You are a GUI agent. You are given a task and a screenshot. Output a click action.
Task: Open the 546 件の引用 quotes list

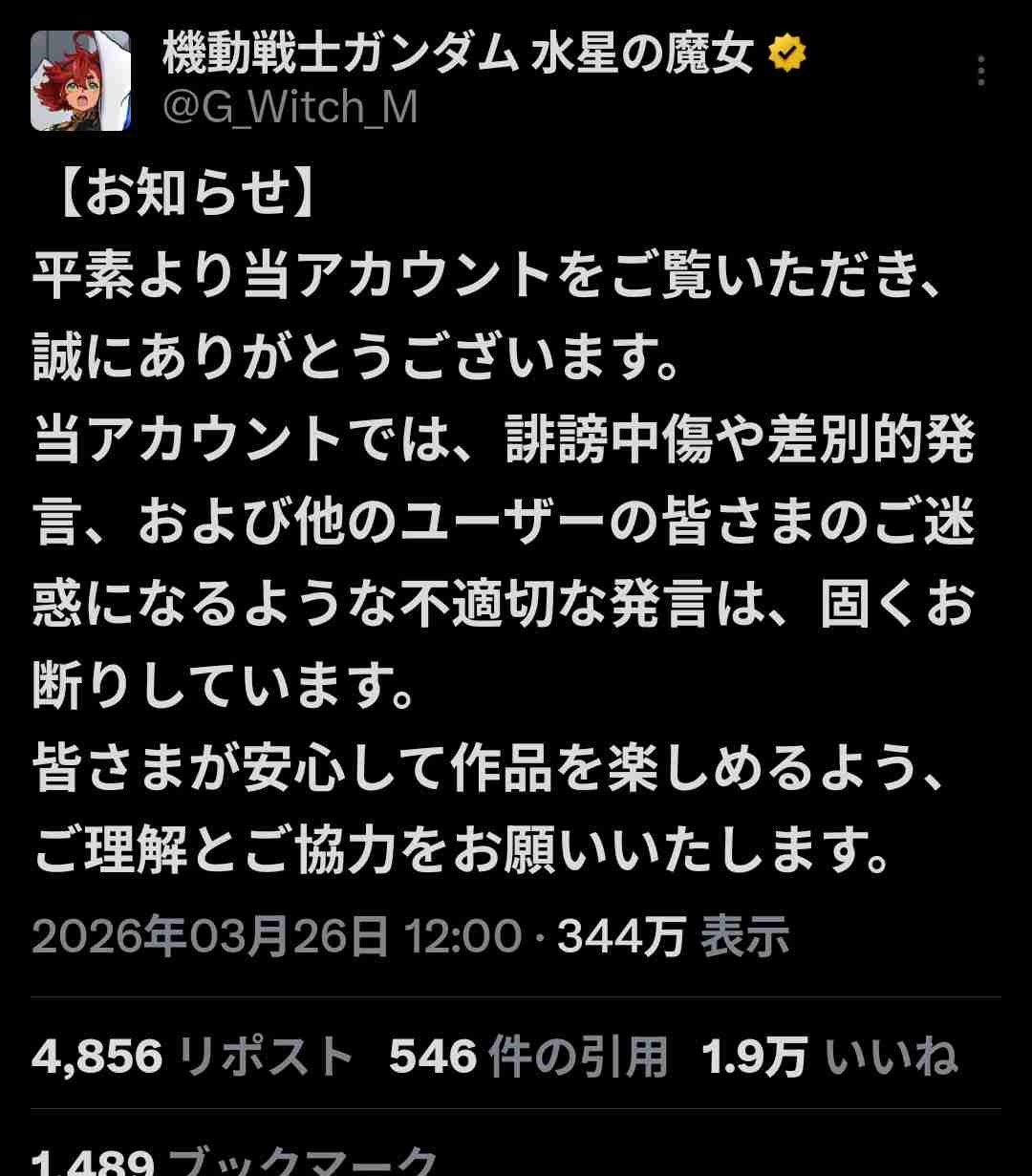point(528,1057)
